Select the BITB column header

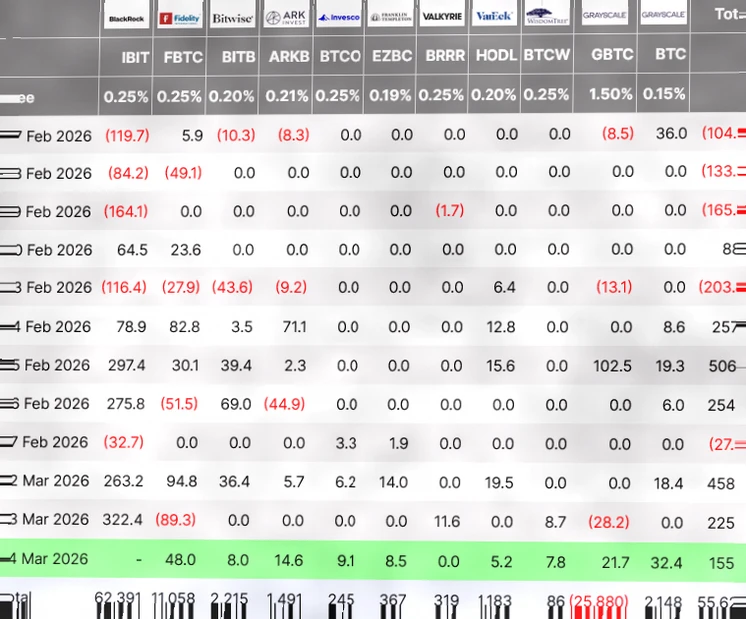click(238, 57)
